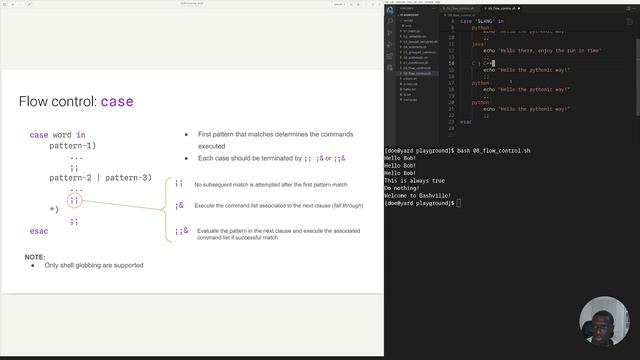Open the Explorer view in VS Code activity bar
640x360 pixels.
point(390,11)
